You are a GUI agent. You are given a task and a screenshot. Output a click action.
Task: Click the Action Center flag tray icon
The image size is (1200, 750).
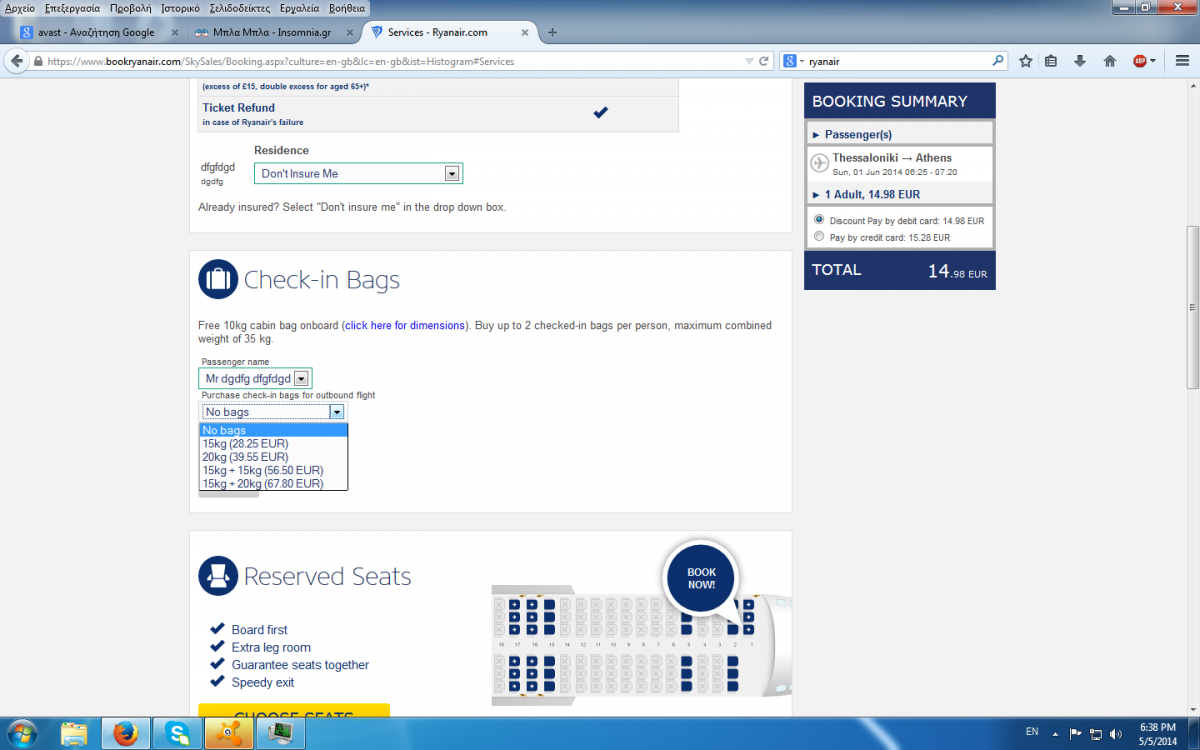pyautogui.click(x=1076, y=734)
